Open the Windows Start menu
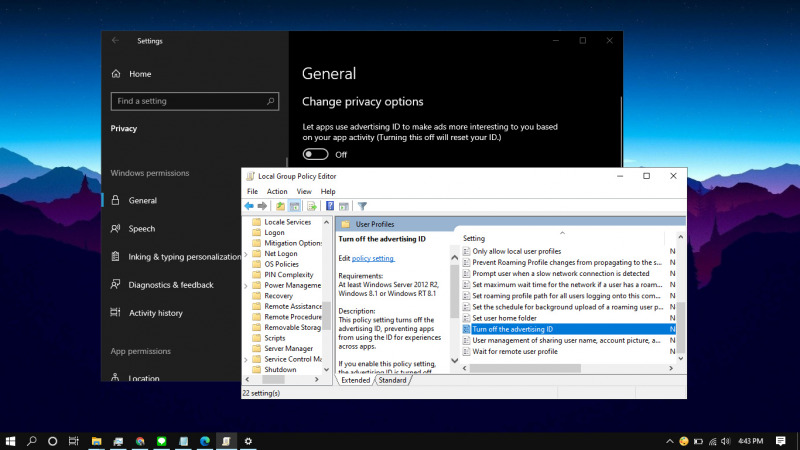This screenshot has height=450, width=800. pos(10,441)
